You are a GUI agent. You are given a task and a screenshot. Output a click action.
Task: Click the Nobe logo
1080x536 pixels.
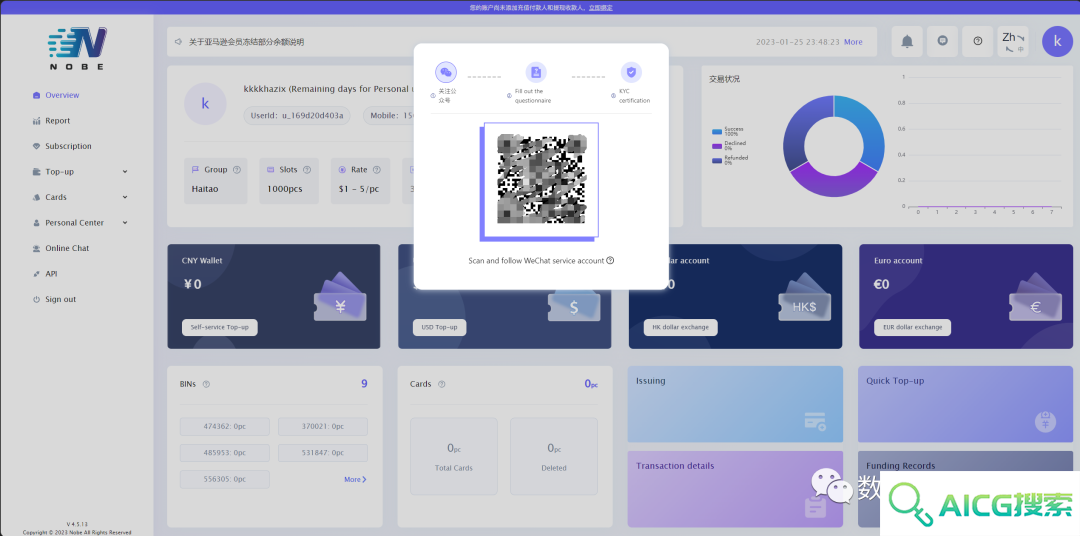pos(77,48)
